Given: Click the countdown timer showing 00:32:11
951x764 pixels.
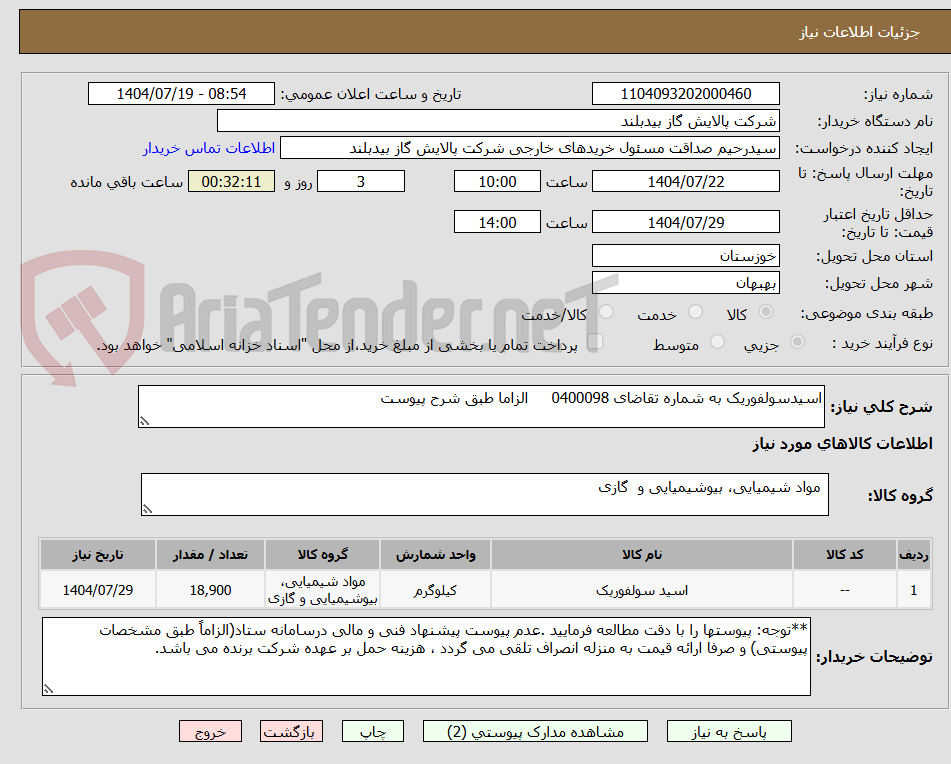Looking at the screenshot, I should [230, 182].
